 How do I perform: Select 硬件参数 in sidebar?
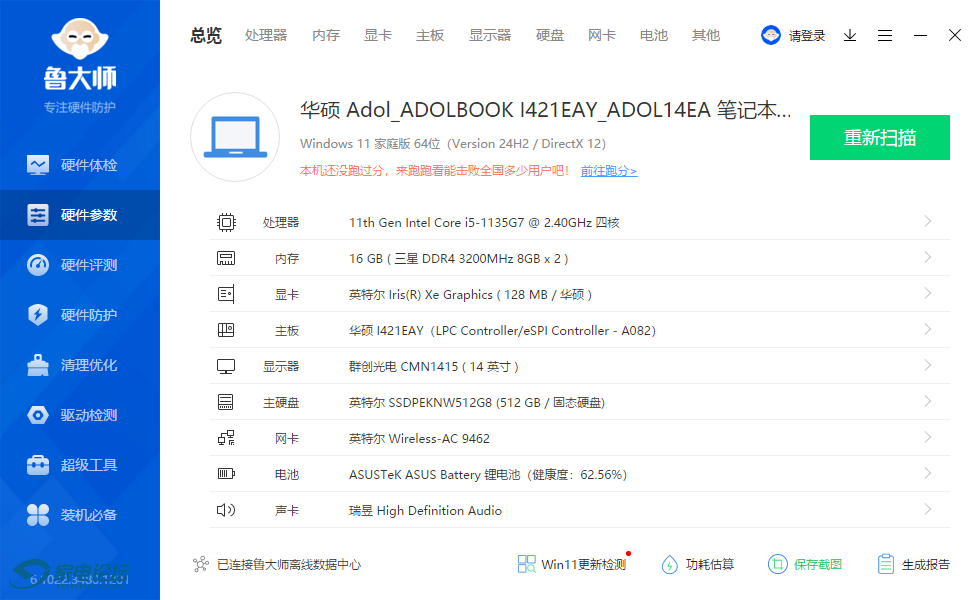coord(79,215)
